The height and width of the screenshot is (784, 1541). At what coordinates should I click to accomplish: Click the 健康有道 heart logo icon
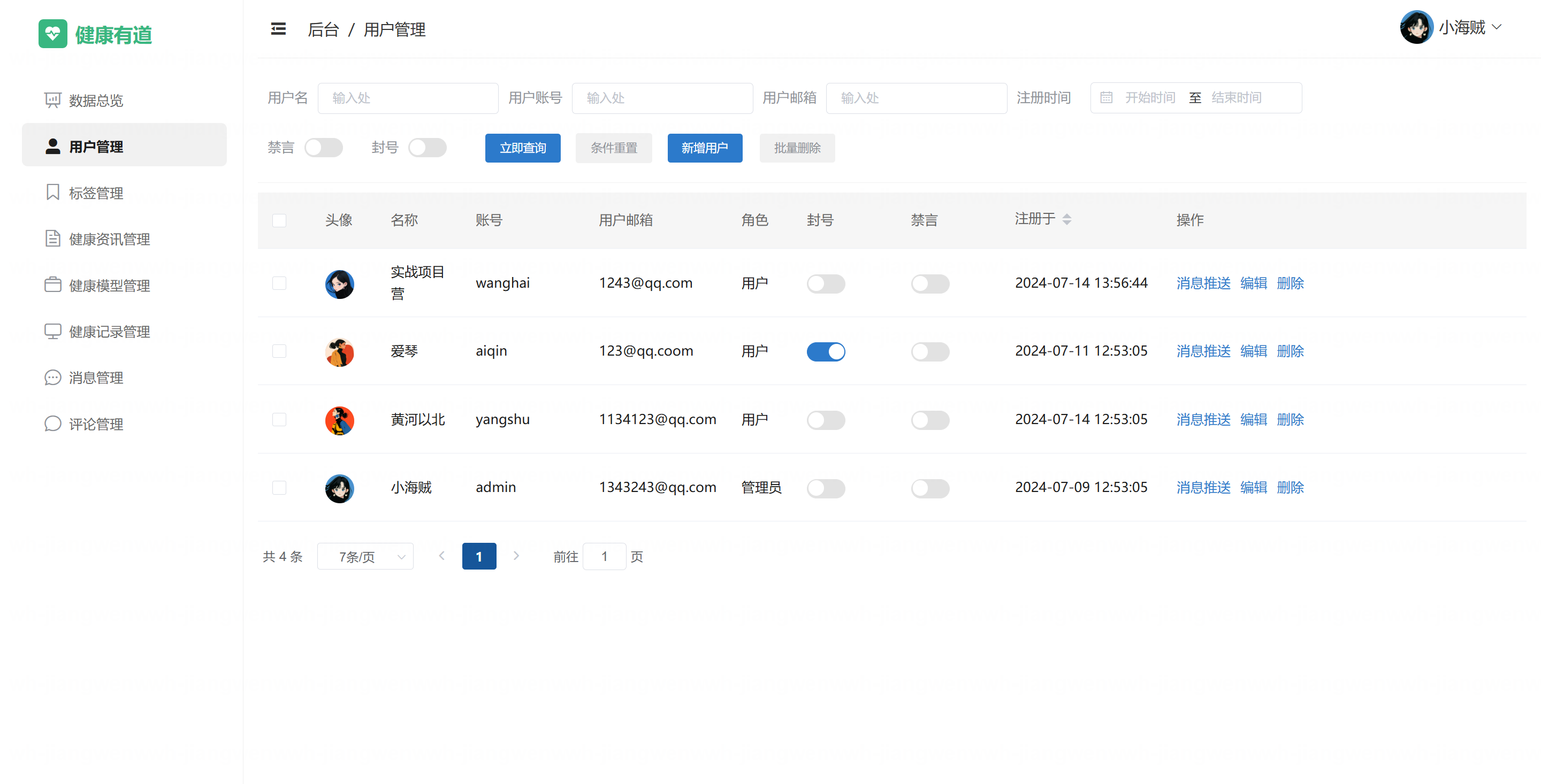coord(52,34)
